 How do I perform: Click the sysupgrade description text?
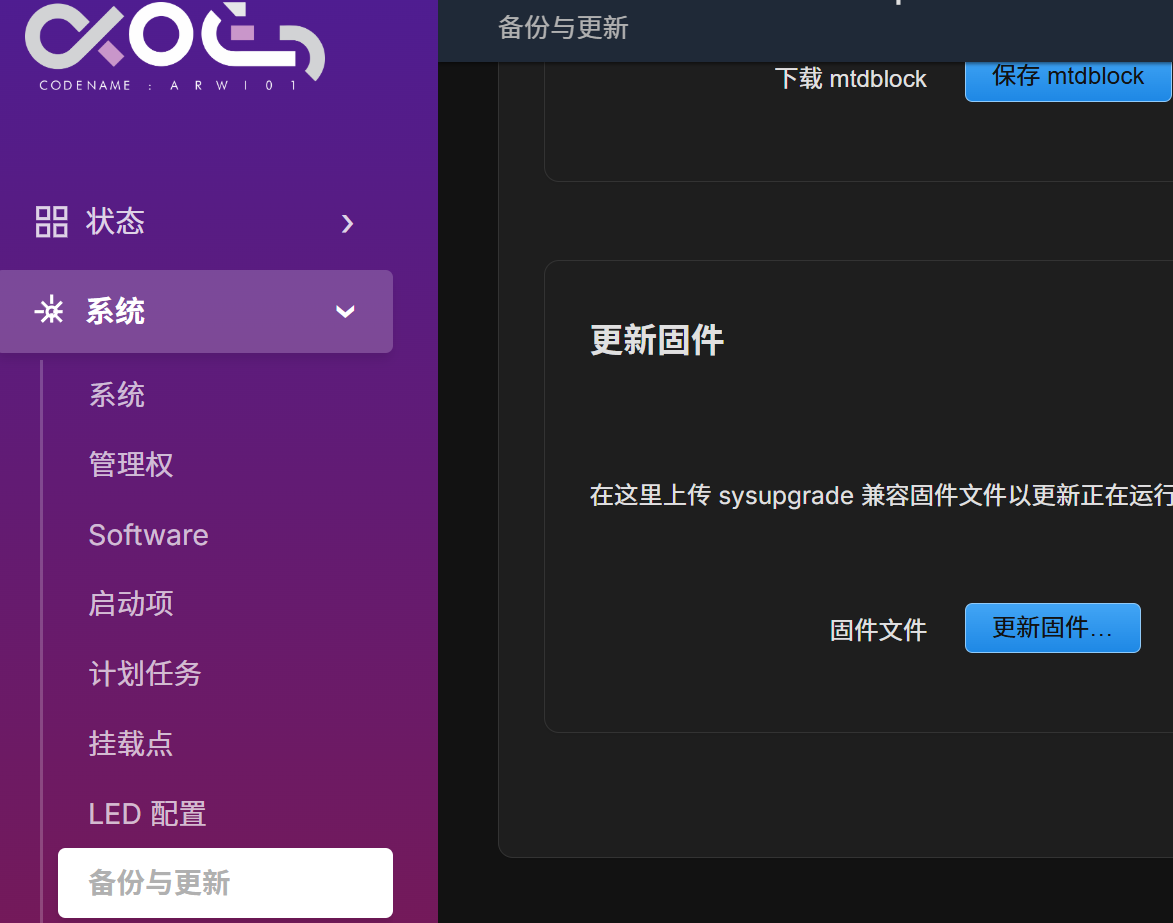881,495
